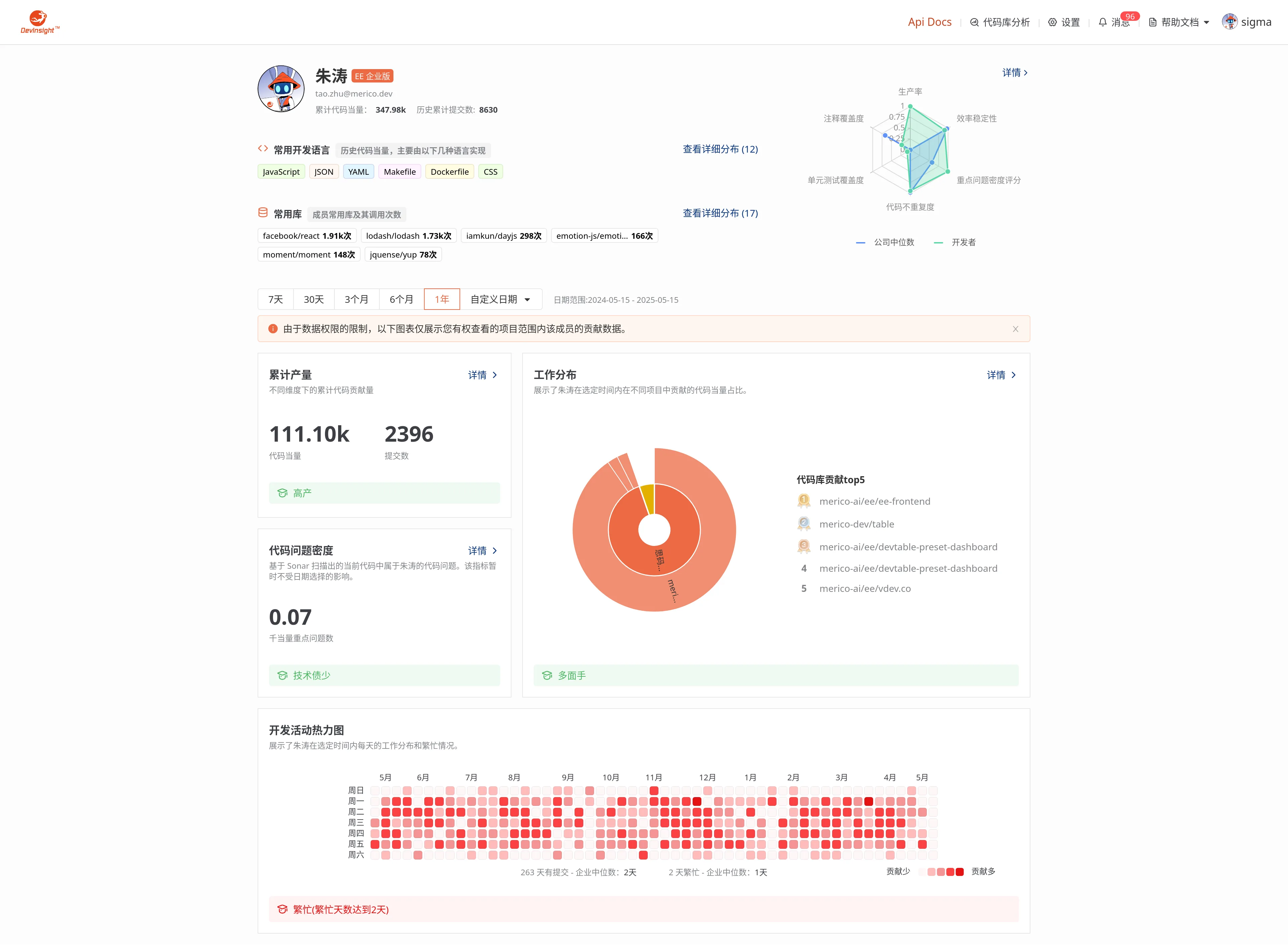Viewport: 1288px width, 945px height.
Task: Click the gold medal rank one icon
Action: [803, 501]
